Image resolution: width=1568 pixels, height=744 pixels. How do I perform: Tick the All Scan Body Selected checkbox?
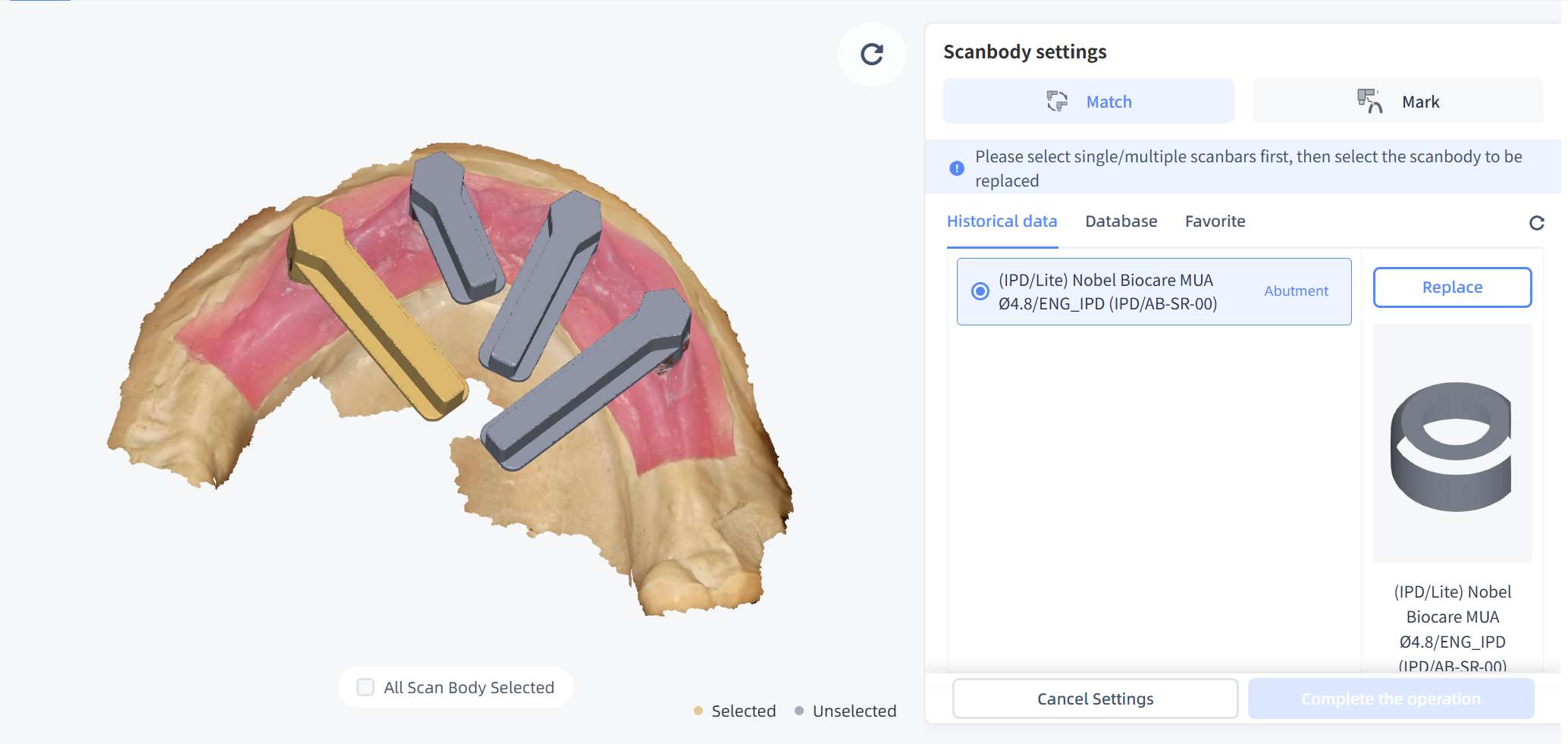pos(365,687)
